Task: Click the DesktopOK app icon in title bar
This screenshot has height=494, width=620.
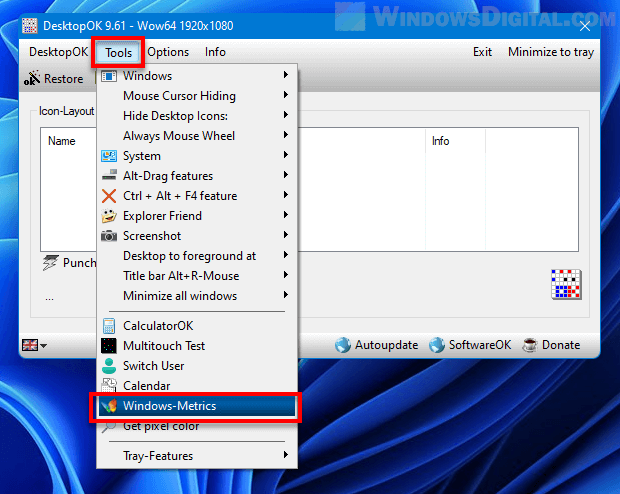Action: (x=30, y=26)
